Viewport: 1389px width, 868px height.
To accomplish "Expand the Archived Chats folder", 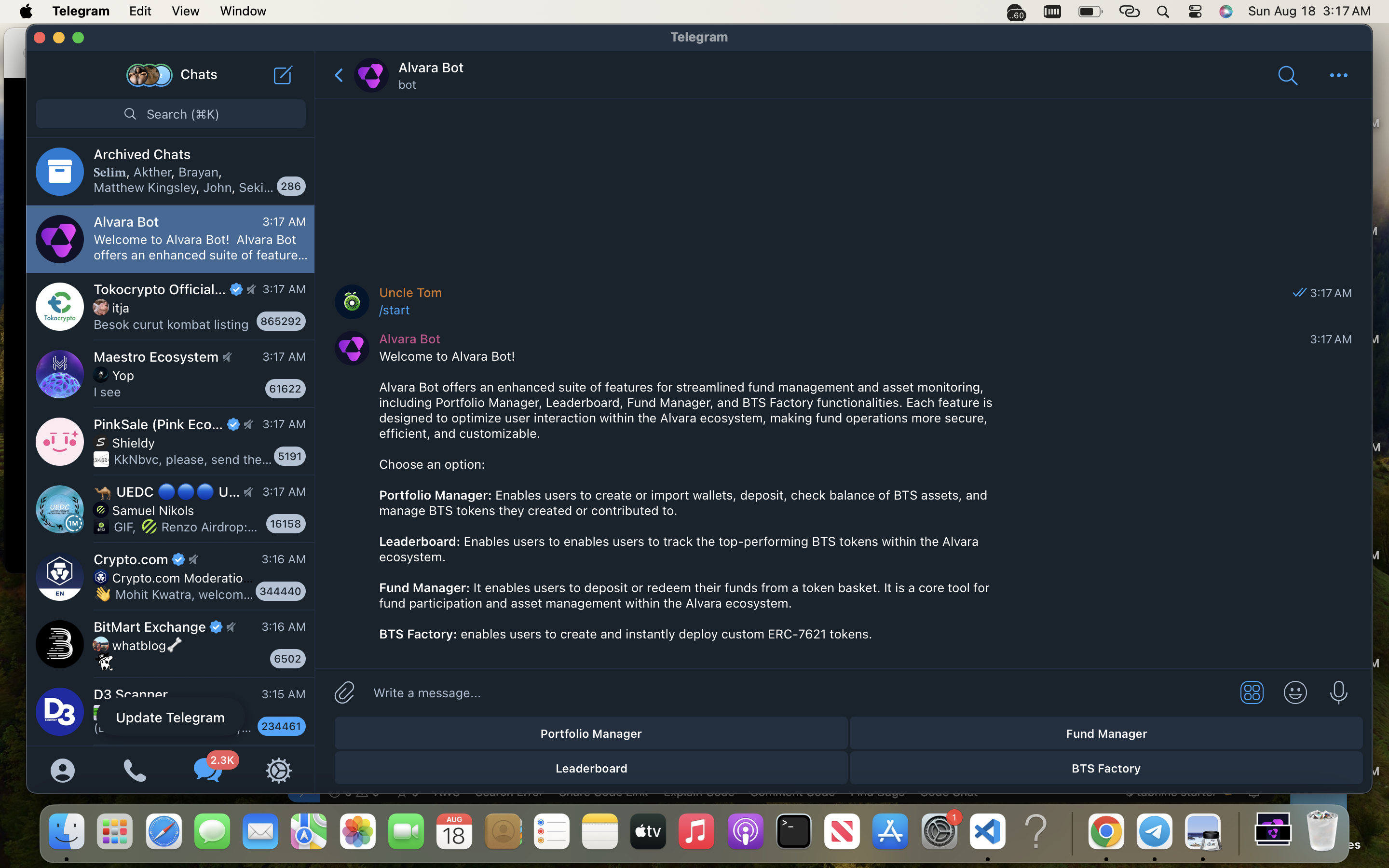I will tap(170, 171).
